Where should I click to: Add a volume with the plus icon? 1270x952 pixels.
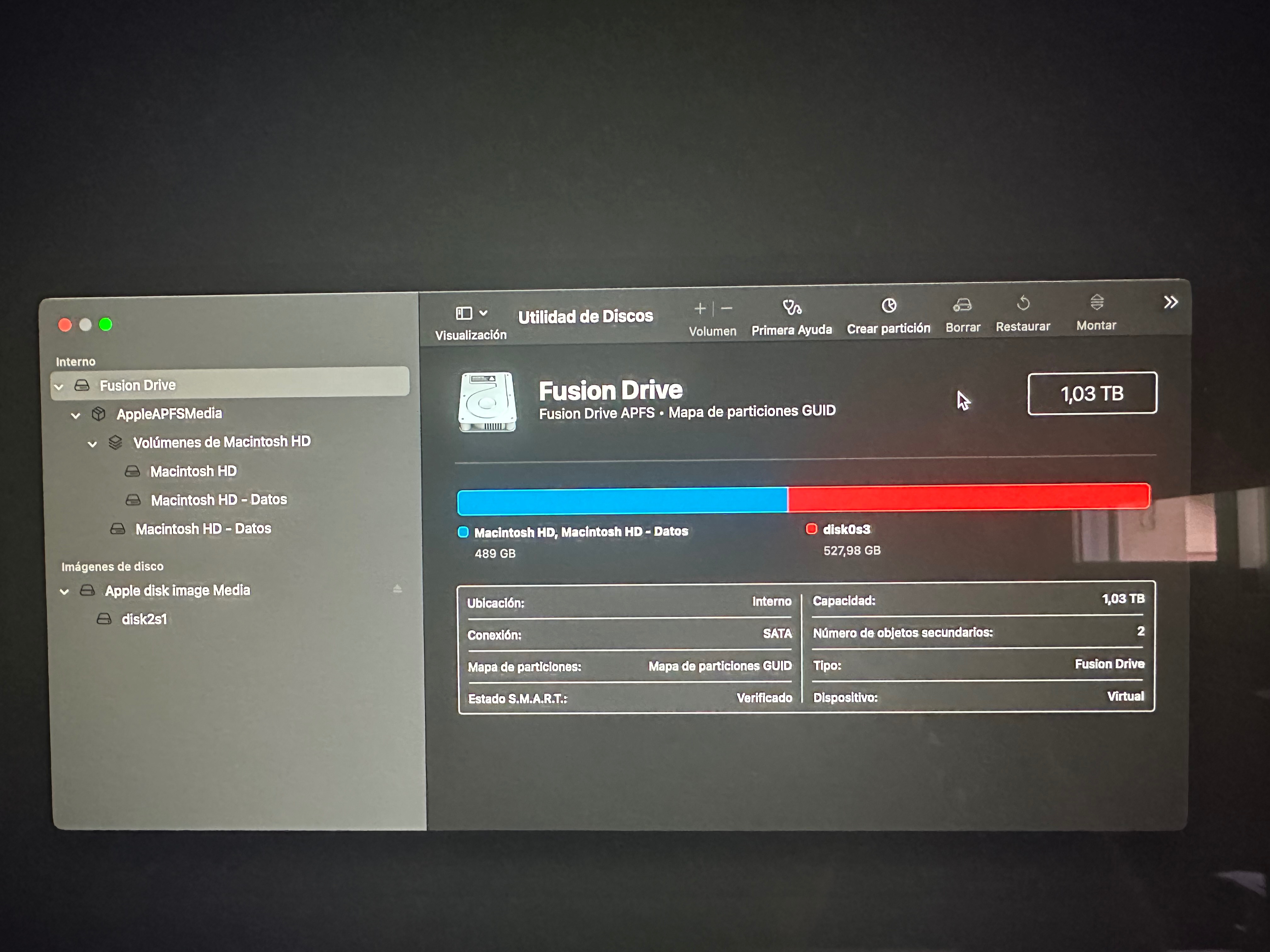point(700,309)
